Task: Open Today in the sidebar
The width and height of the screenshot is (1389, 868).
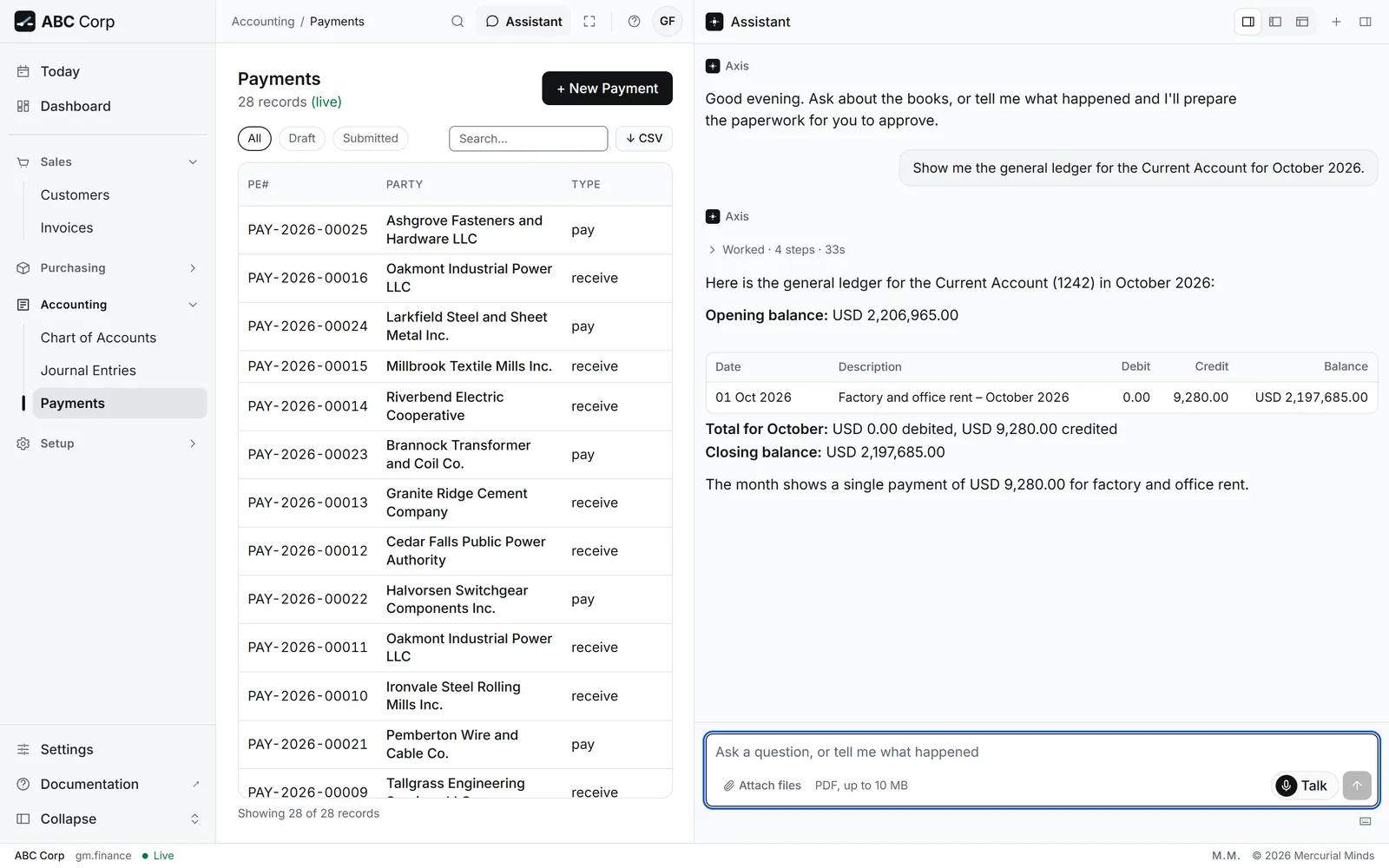Action: tap(108, 71)
